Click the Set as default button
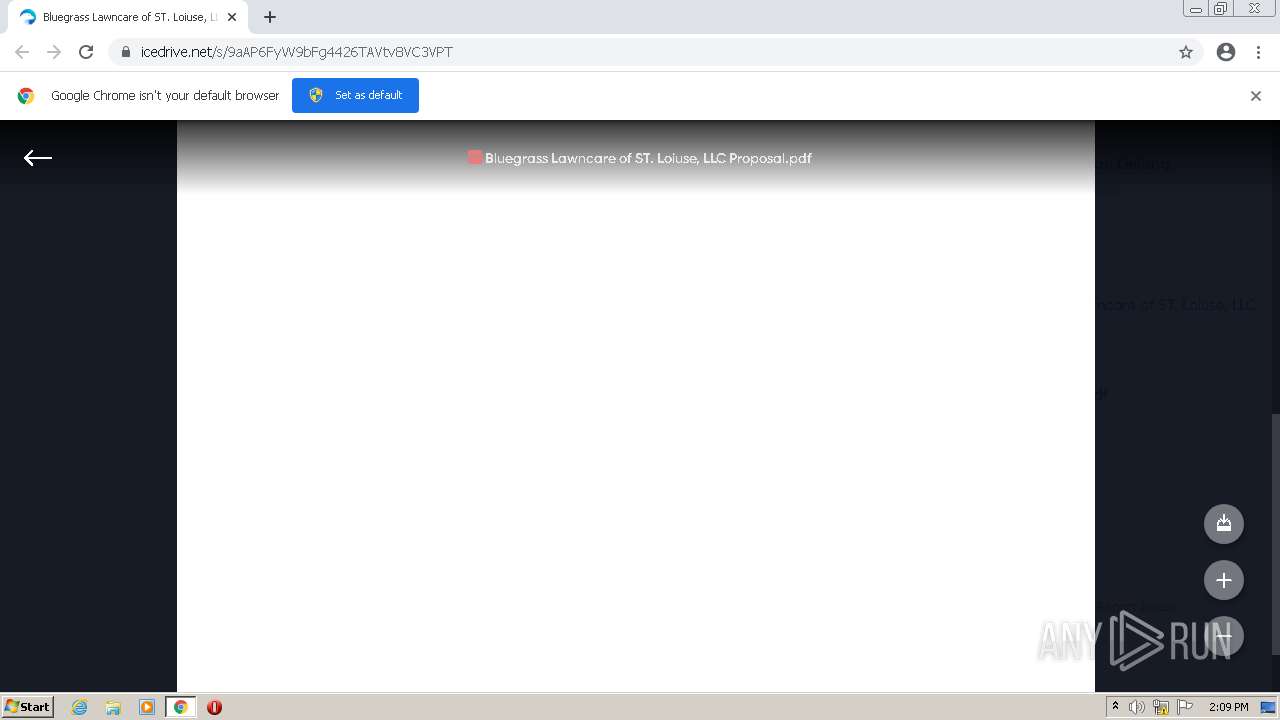 [x=355, y=95]
